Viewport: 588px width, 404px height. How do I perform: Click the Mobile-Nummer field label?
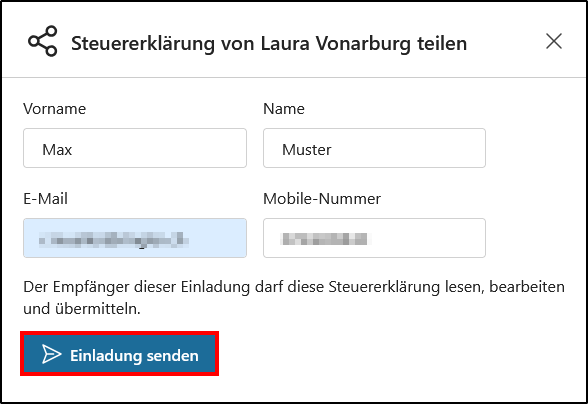point(322,199)
